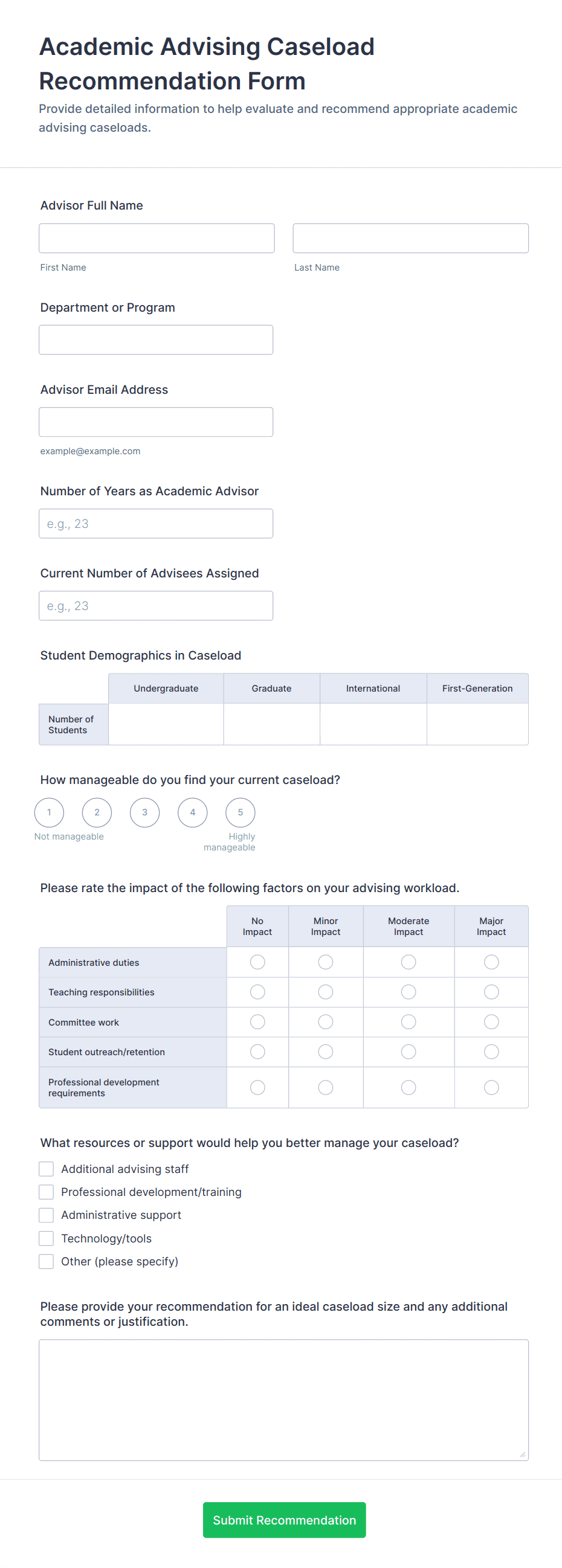Tick the Other (please specify) checkbox
Image resolution: width=562 pixels, height=1568 pixels.
click(x=47, y=1261)
